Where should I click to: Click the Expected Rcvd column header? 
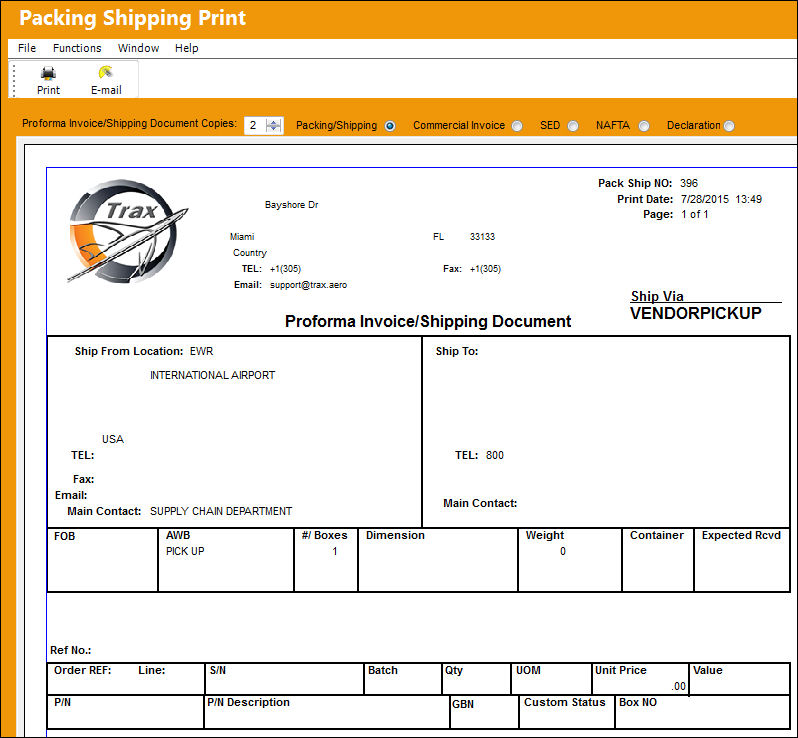pyautogui.click(x=741, y=535)
